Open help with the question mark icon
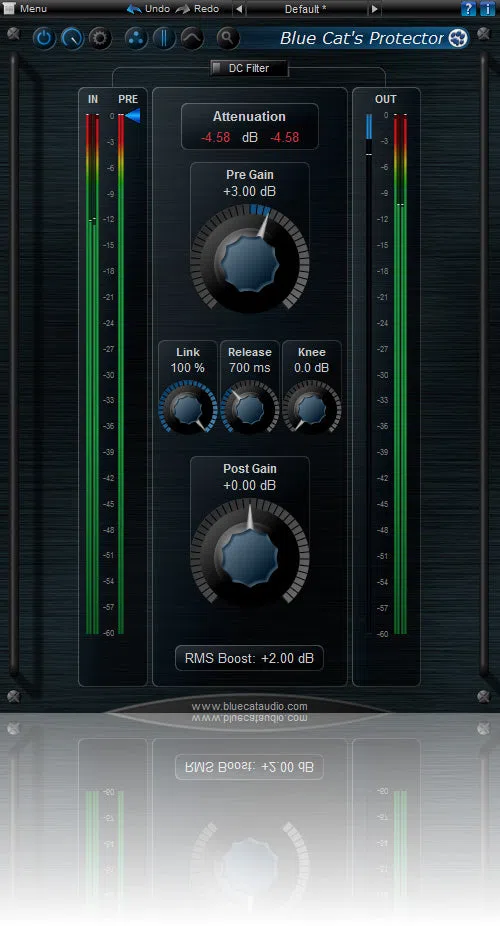 (x=468, y=9)
